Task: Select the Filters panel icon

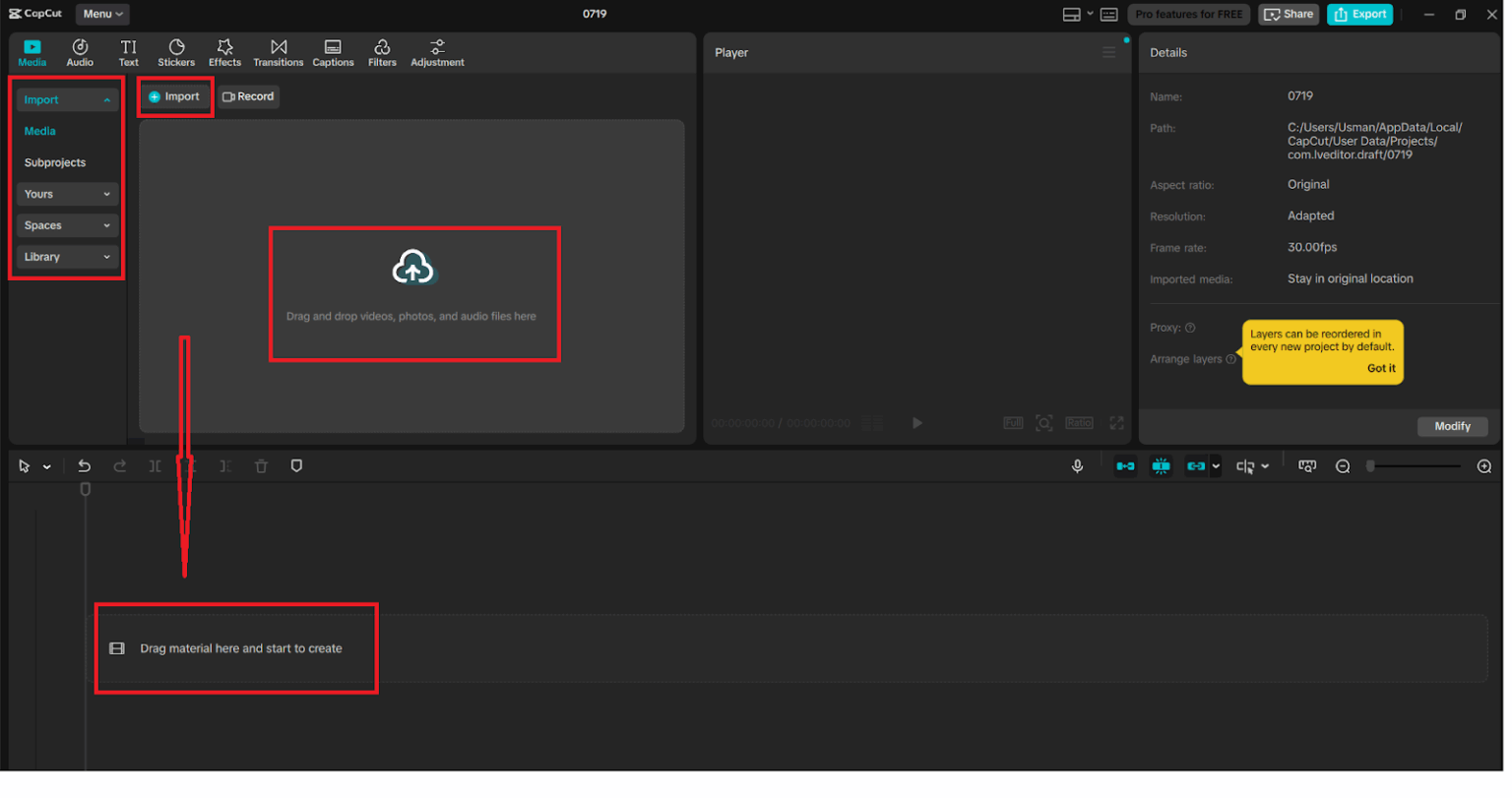Action: pyautogui.click(x=382, y=51)
